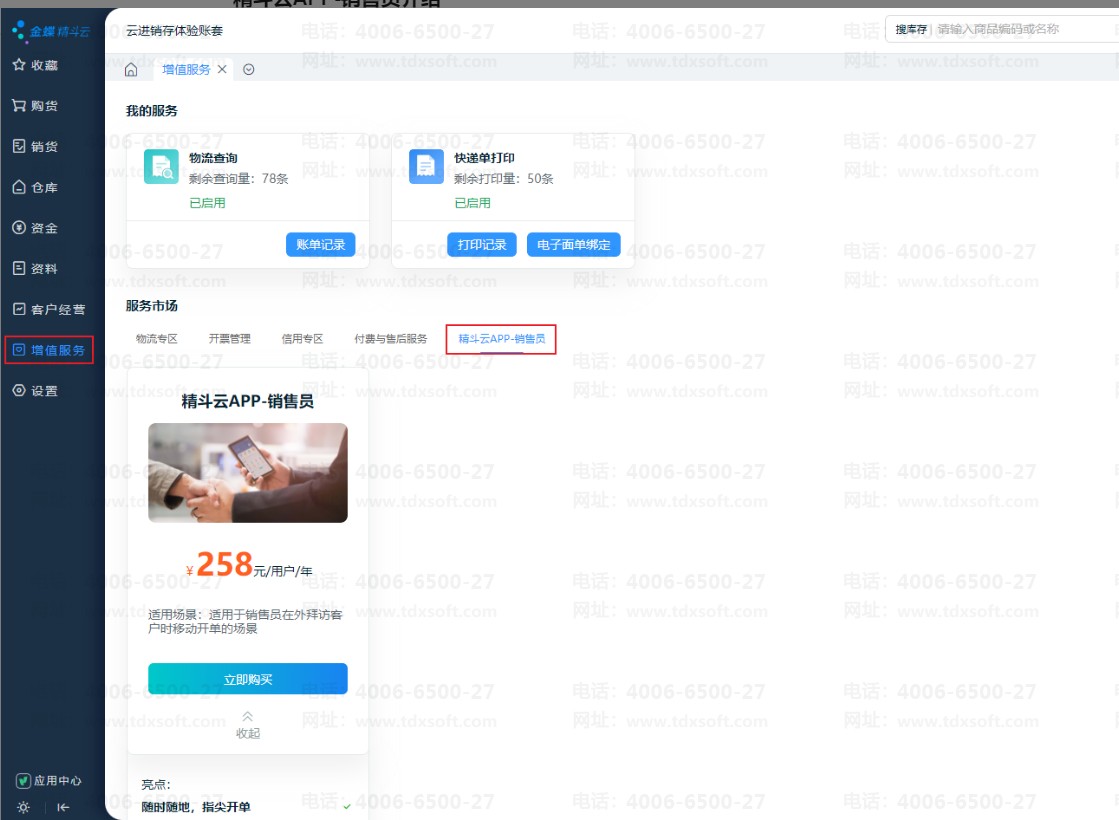Open the 设置 settings menu
The image size is (1119, 820).
click(x=35, y=390)
